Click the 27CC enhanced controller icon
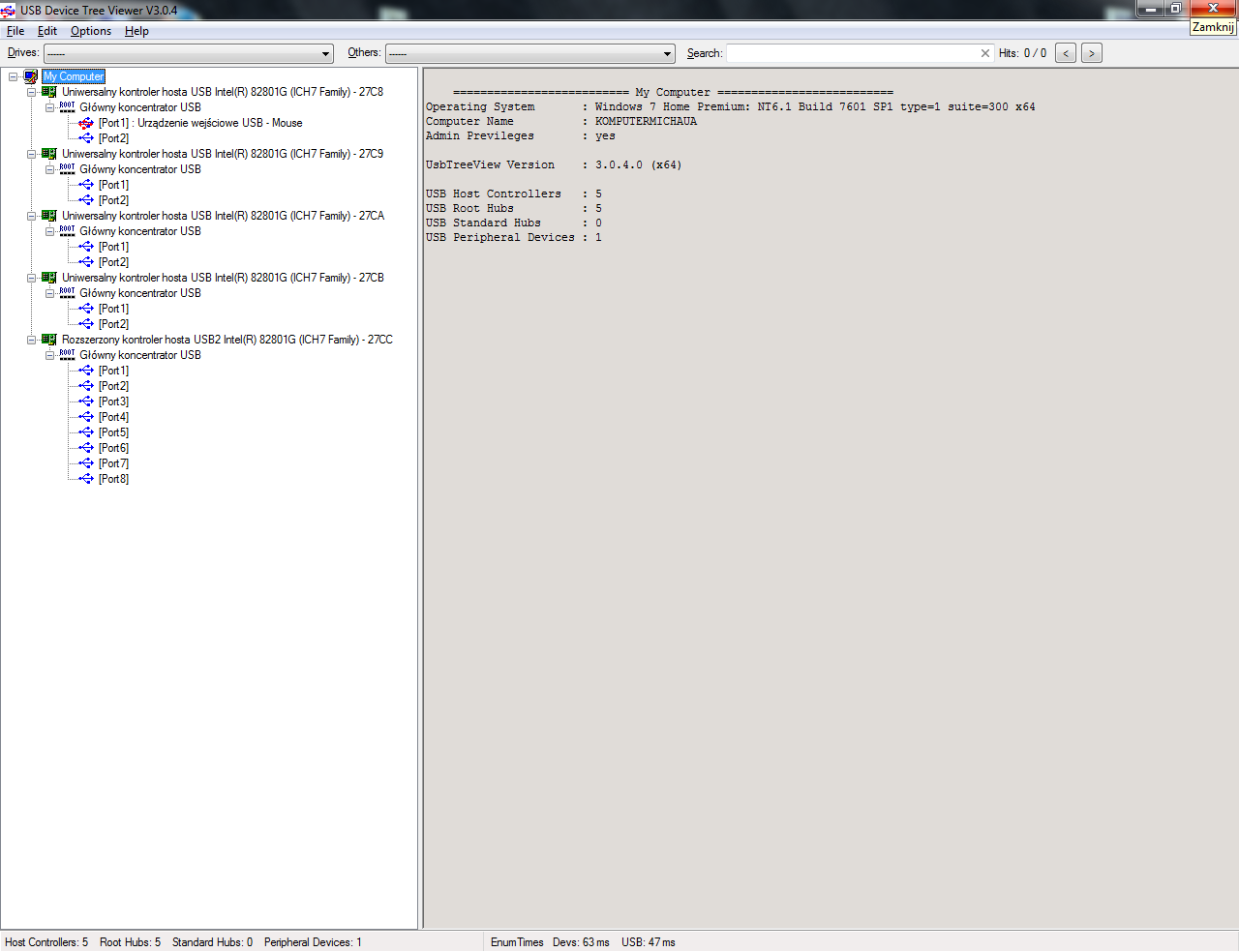 [x=49, y=340]
